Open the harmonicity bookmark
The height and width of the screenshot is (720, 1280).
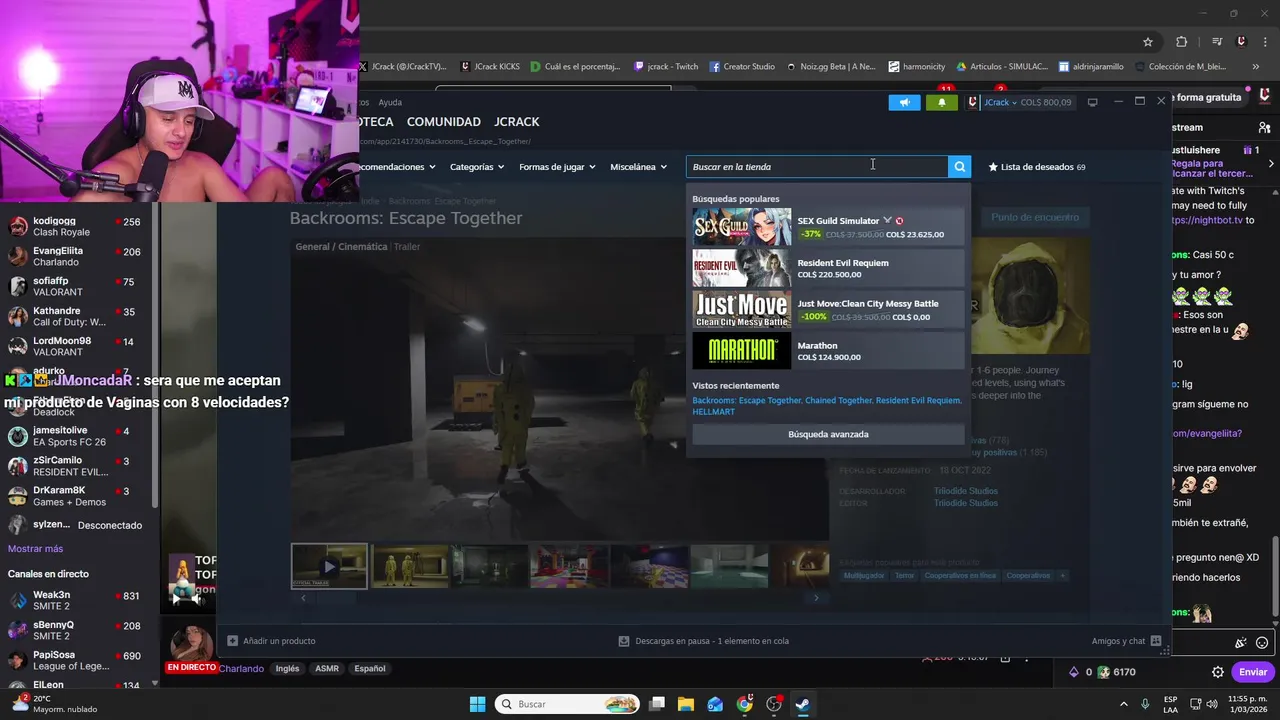916,67
